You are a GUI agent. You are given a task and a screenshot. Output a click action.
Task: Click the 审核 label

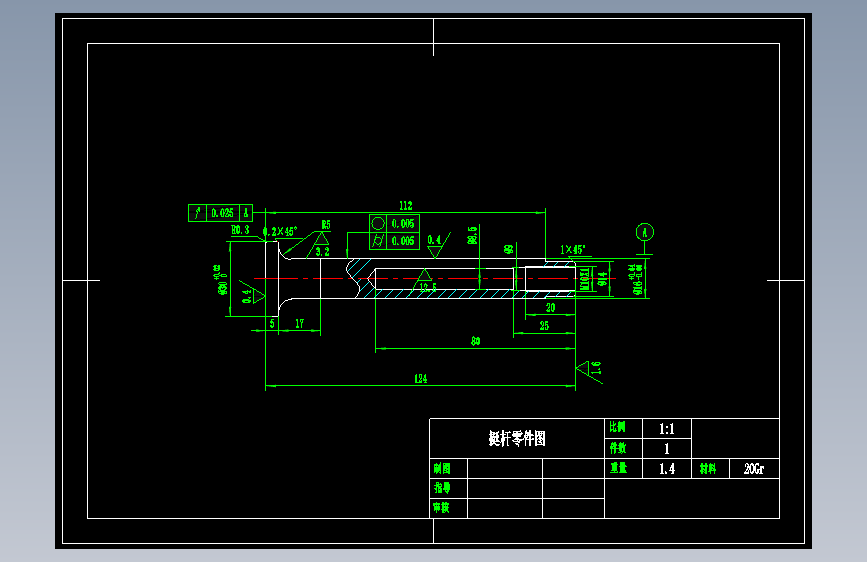pos(441,507)
